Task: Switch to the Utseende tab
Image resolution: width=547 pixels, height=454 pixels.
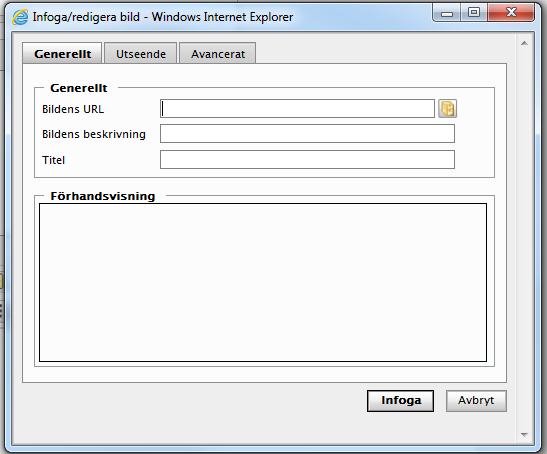Action: [141, 53]
